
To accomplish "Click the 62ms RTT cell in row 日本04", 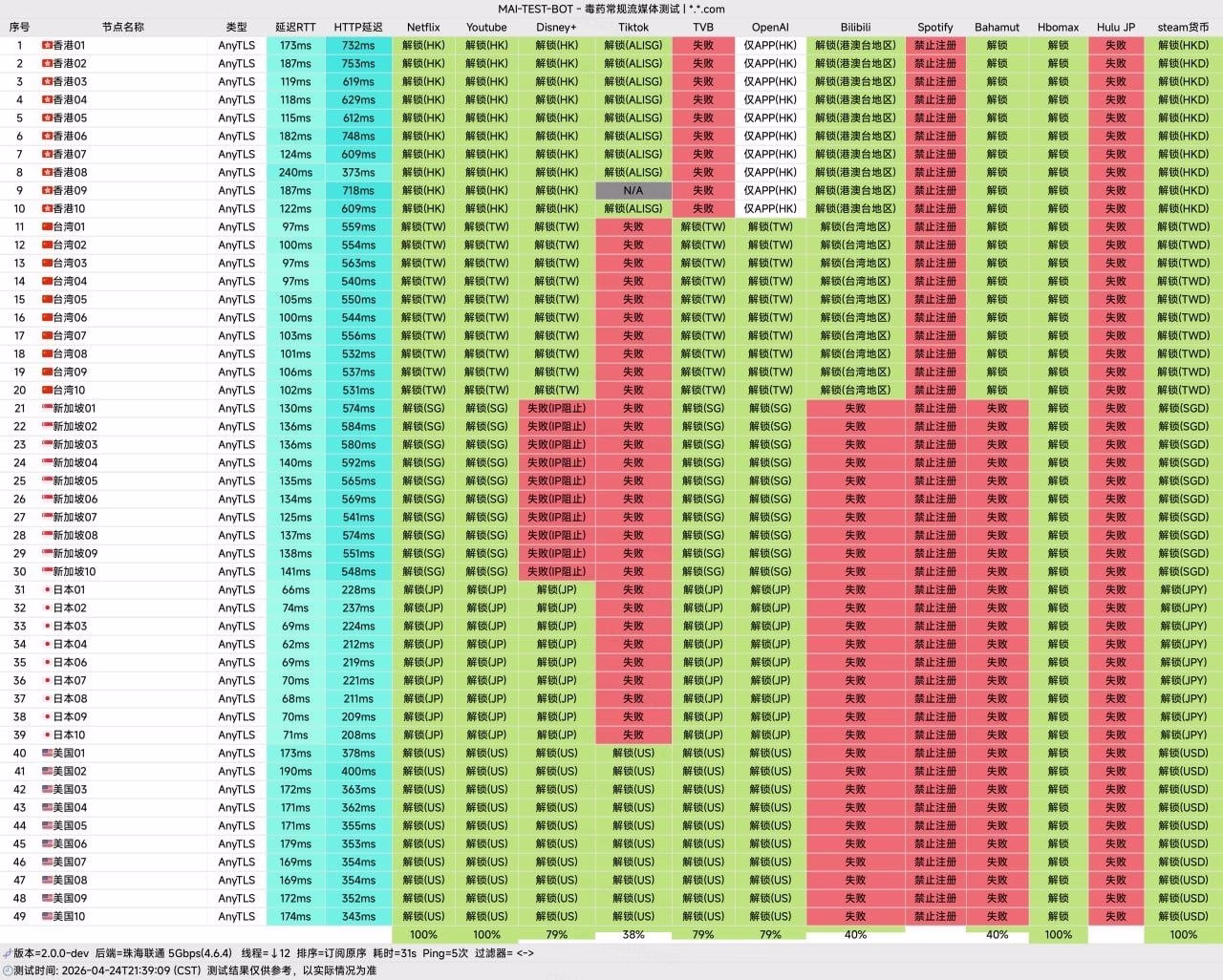I will (295, 644).
